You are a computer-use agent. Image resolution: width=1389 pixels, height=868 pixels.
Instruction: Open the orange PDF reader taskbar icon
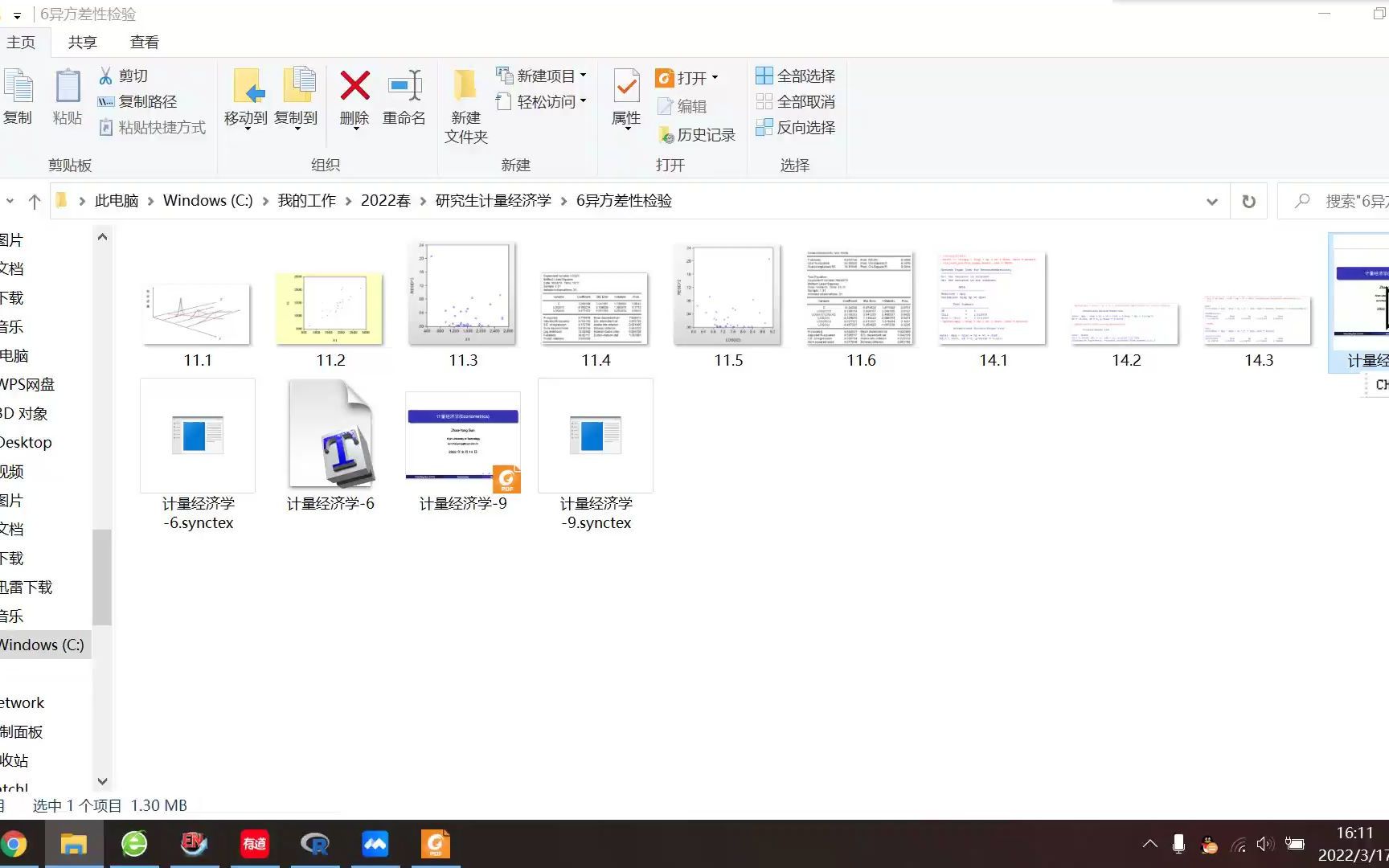[x=436, y=844]
